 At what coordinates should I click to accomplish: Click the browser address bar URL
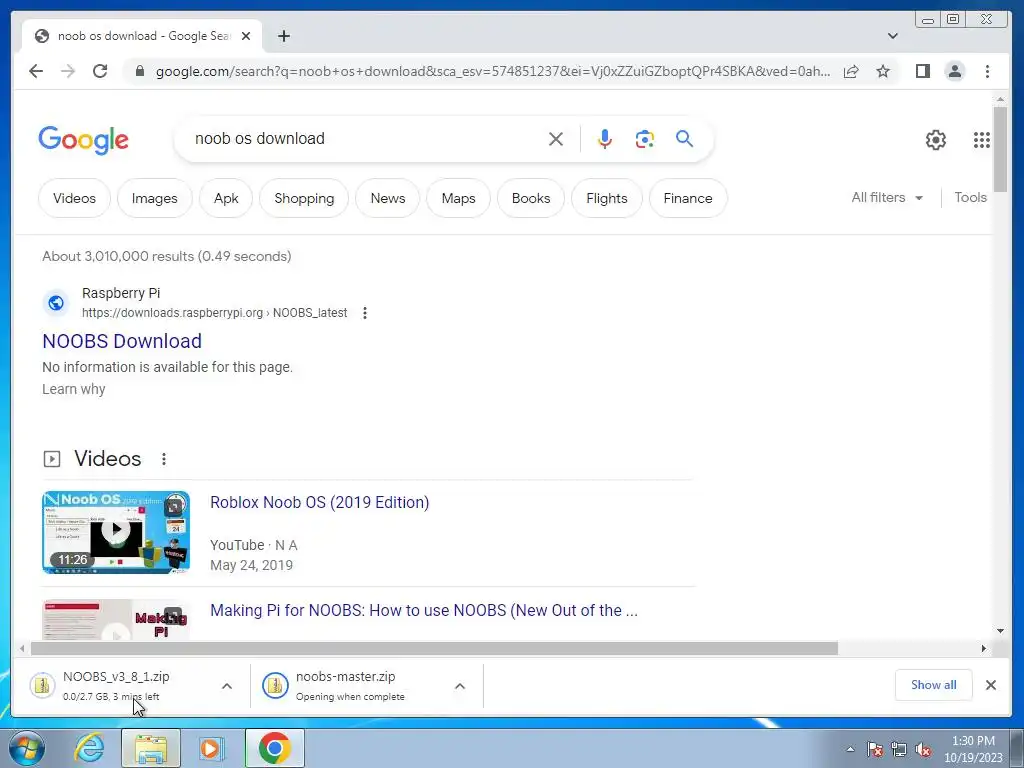click(x=493, y=71)
